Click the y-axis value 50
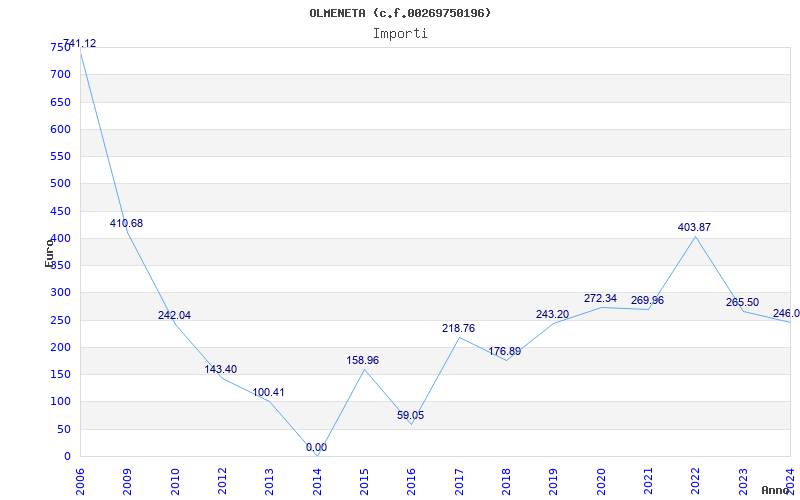 tap(64, 430)
